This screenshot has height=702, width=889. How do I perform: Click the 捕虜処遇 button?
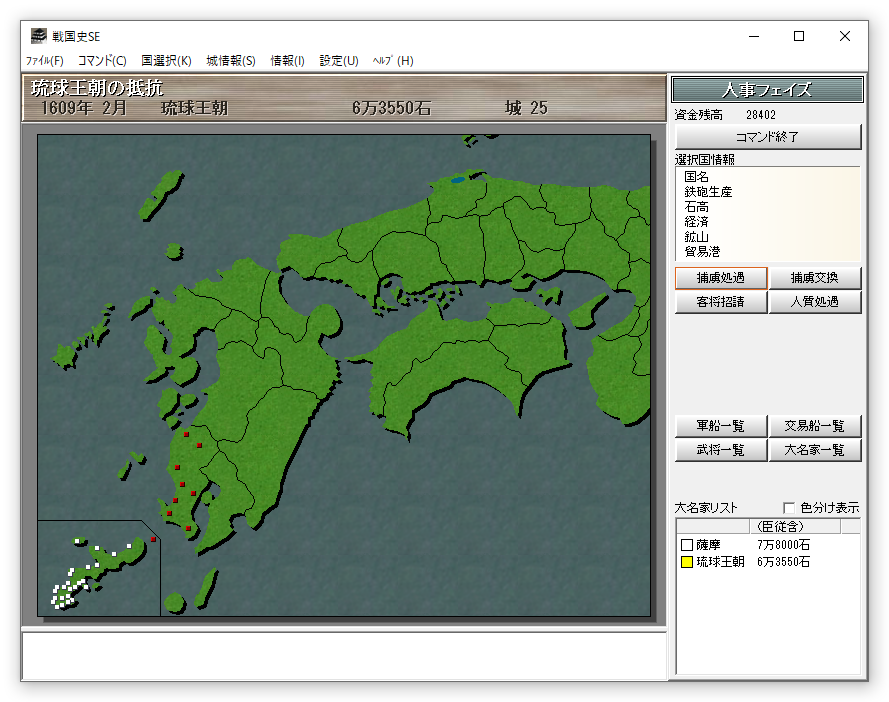[720, 278]
